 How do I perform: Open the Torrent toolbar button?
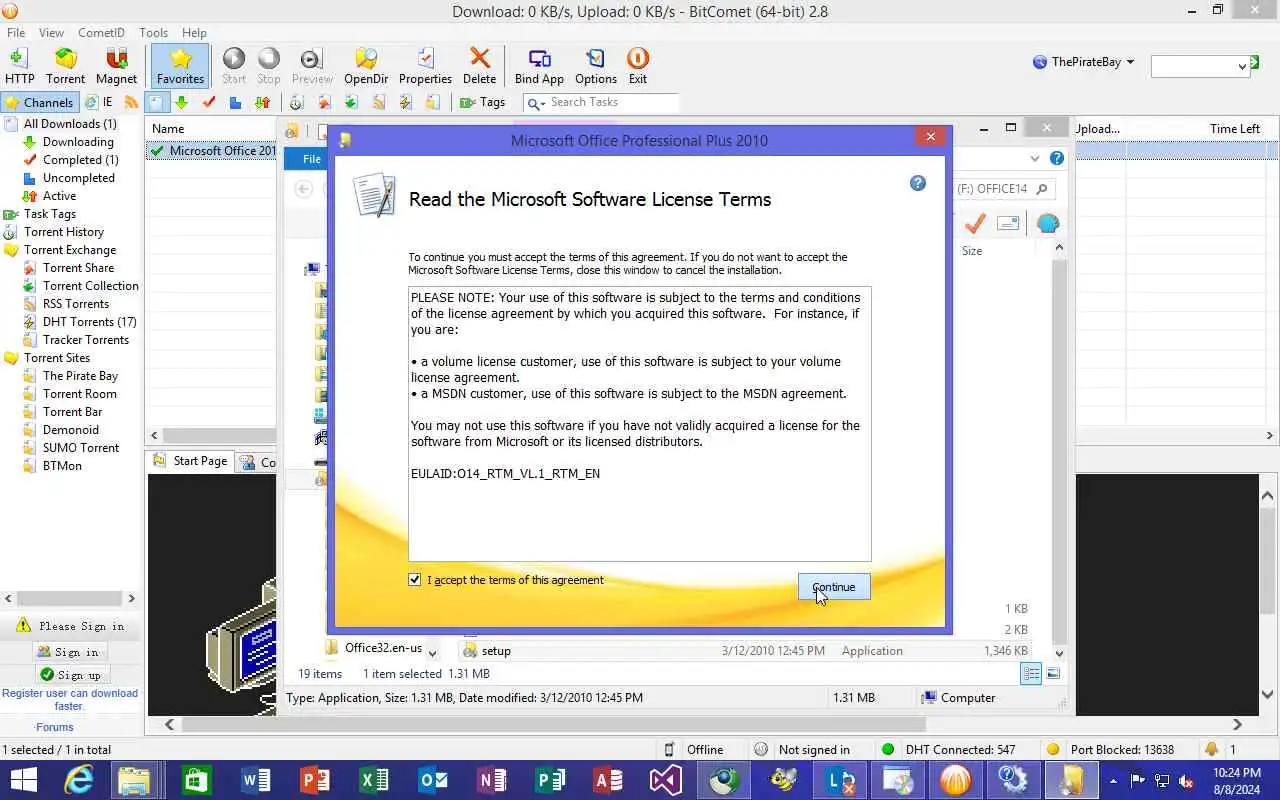[65, 66]
